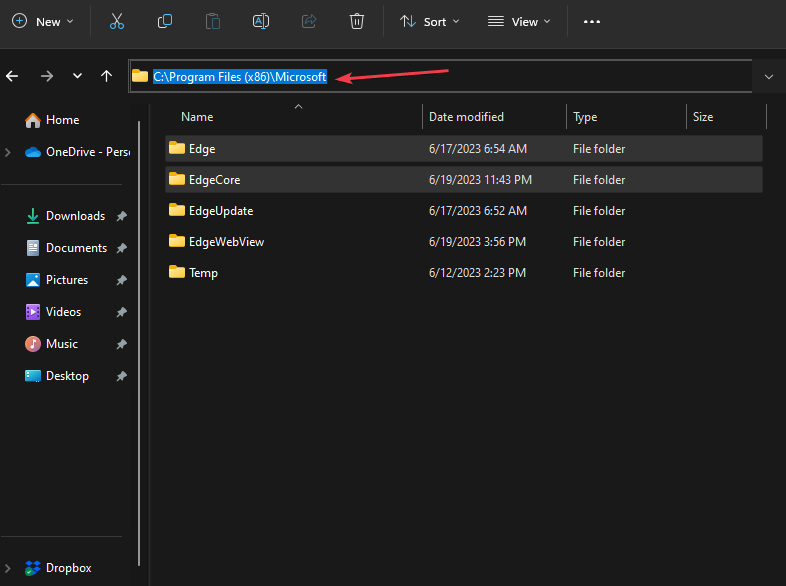Screen dimensions: 786x586
Task: Click the folder icon in address bar
Action: pos(140,76)
